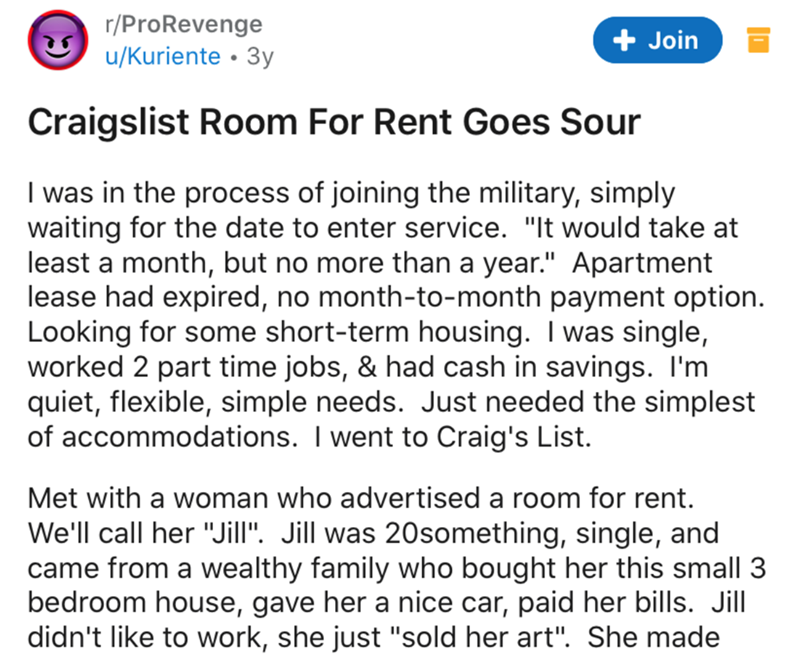Click the plus icon inside Join button
800x656 pixels.
624,40
